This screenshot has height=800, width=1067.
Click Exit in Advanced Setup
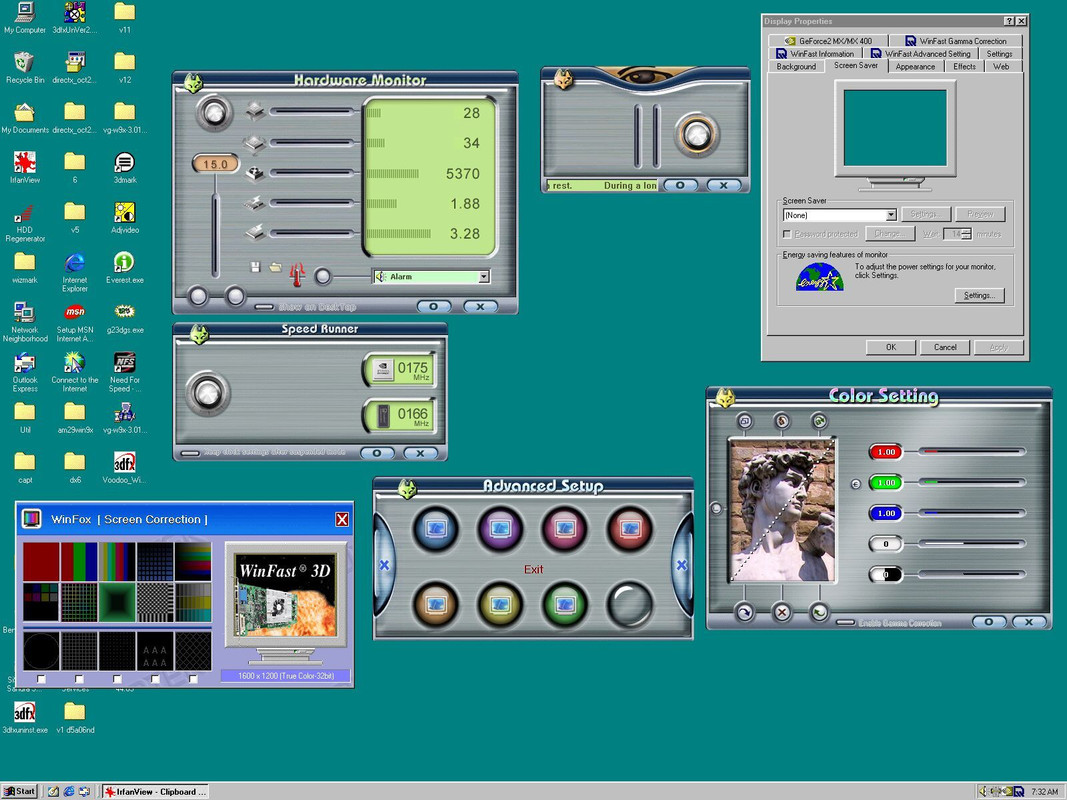tap(534, 569)
